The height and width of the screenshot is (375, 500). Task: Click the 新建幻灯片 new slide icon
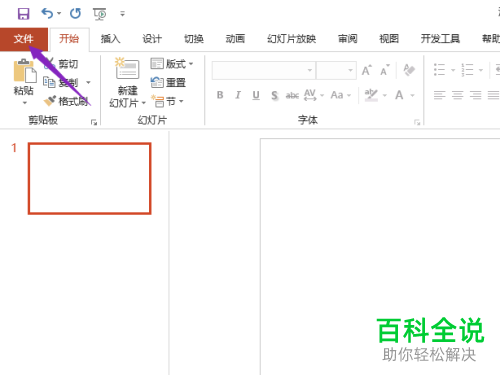point(127,68)
